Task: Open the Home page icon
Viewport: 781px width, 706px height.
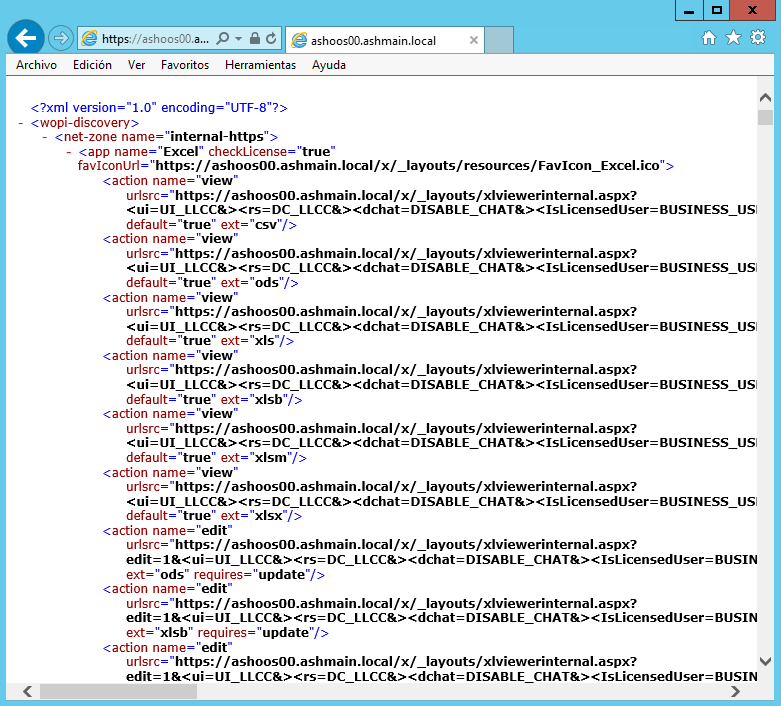Action: [x=708, y=38]
